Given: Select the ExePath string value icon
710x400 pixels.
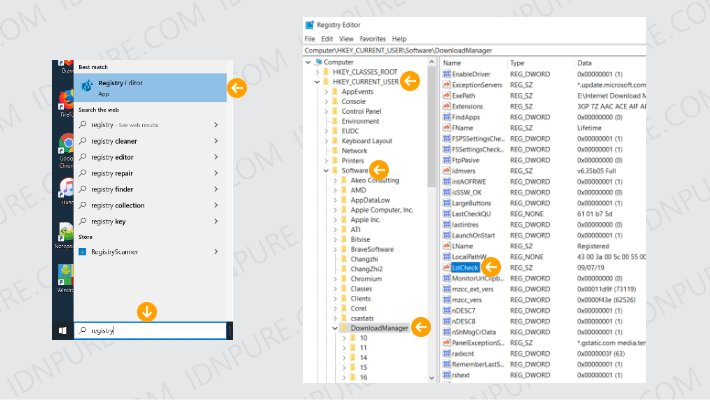Looking at the screenshot, I should (x=446, y=96).
